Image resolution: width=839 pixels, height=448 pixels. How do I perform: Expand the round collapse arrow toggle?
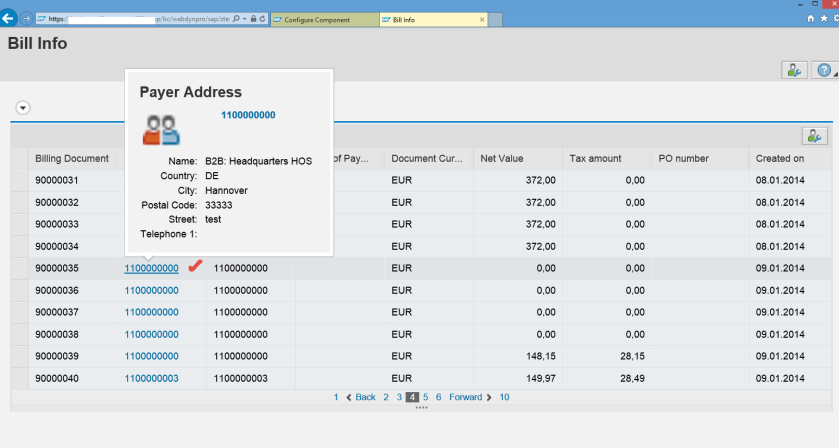[22, 108]
